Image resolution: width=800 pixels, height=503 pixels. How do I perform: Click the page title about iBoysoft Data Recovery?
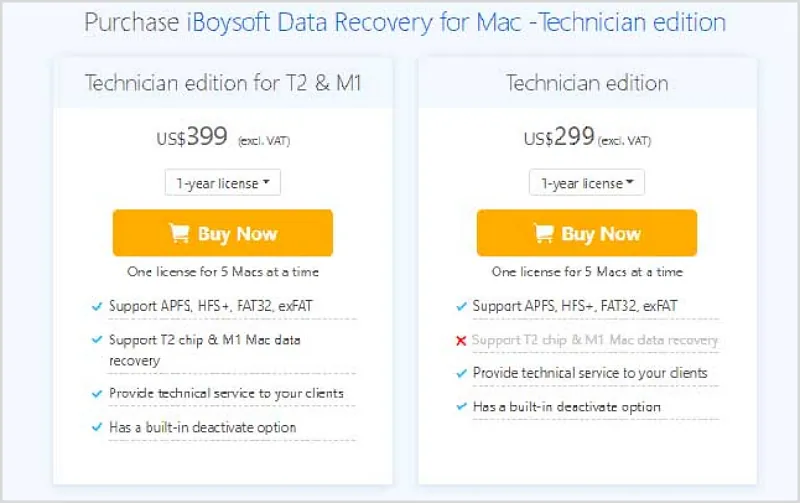404,22
